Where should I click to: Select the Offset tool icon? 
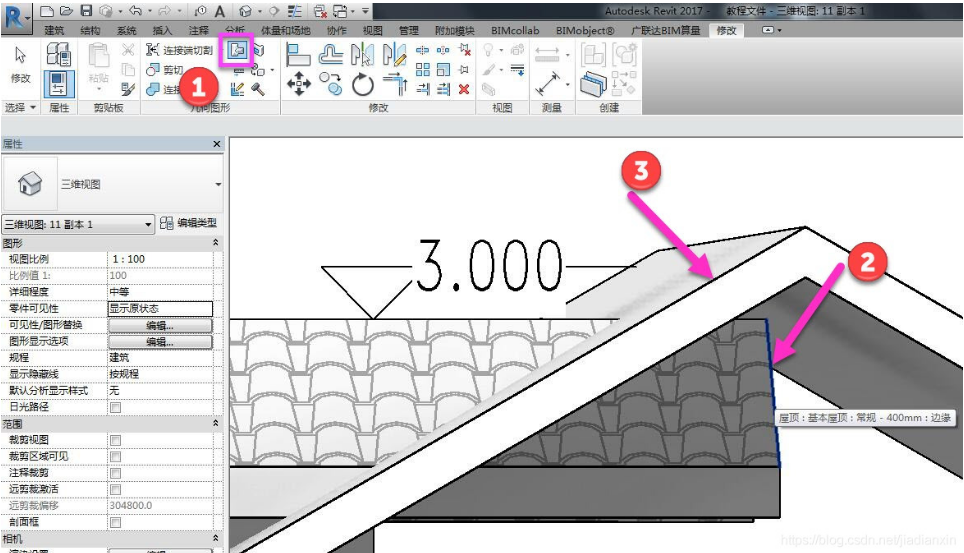tap(331, 56)
